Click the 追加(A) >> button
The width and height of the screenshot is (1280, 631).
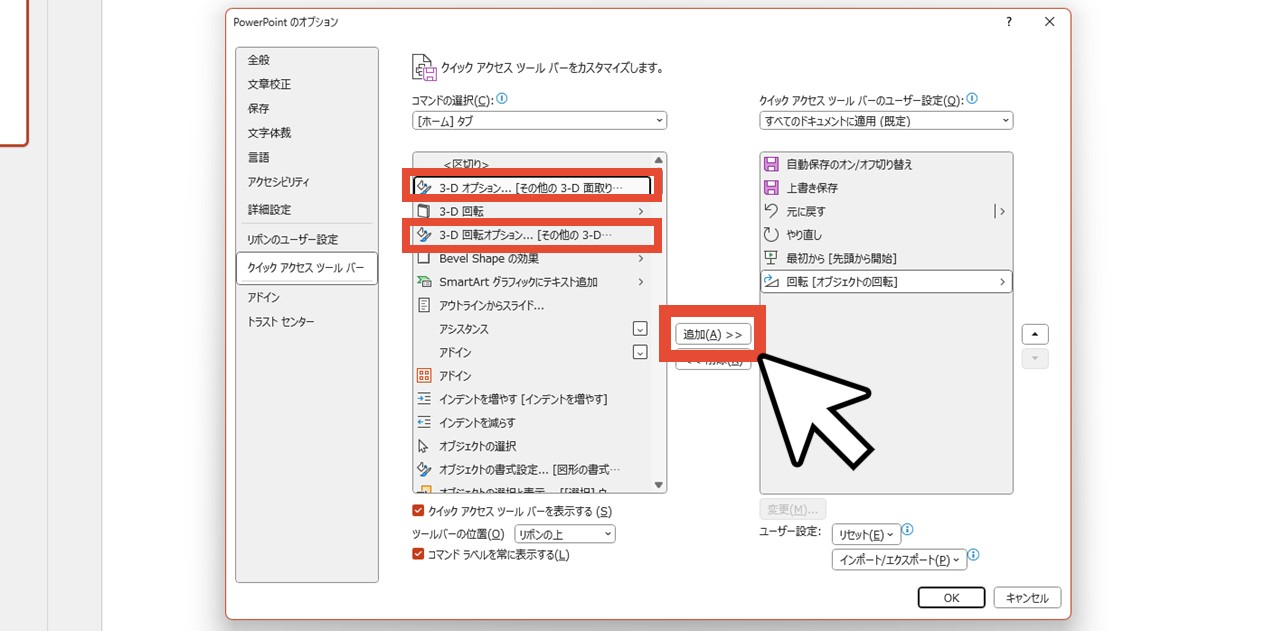pos(713,334)
